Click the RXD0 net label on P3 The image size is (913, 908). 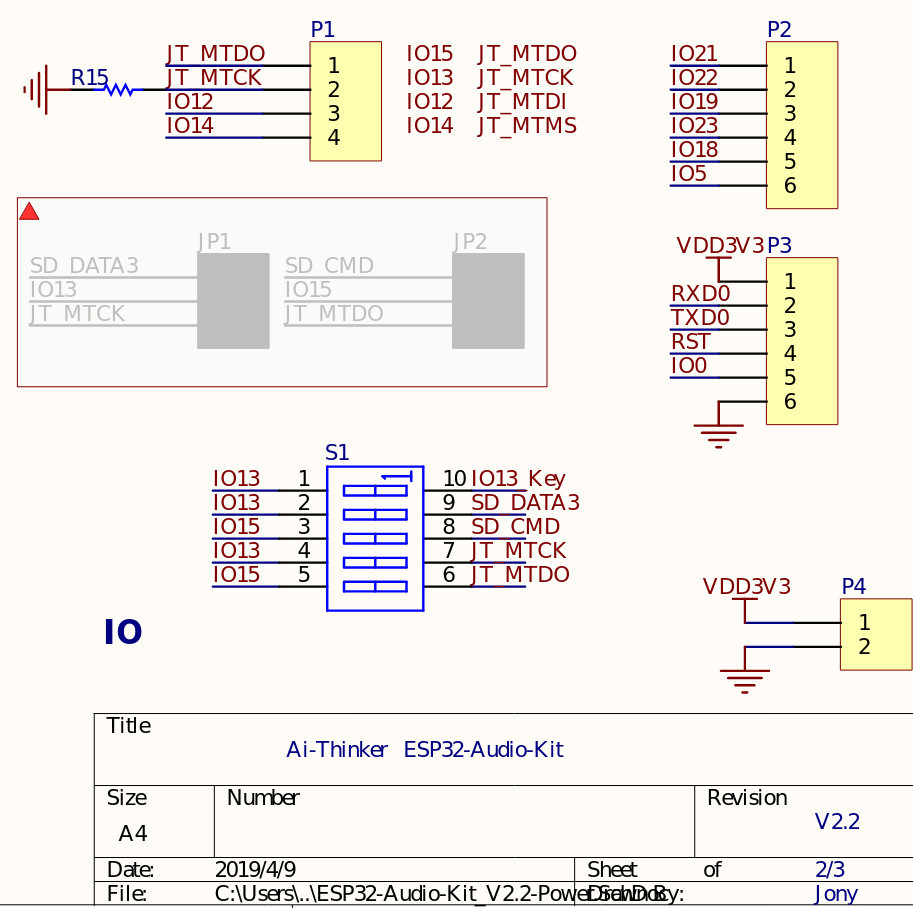700,294
